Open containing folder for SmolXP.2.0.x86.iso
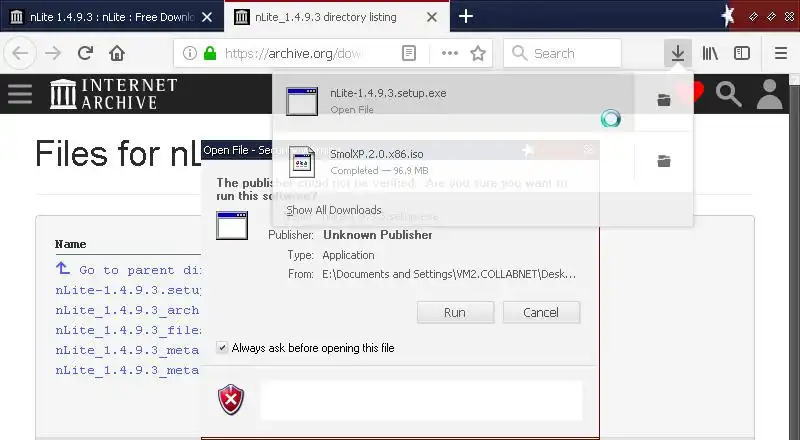Image resolution: width=800 pixels, height=440 pixels. point(664,161)
